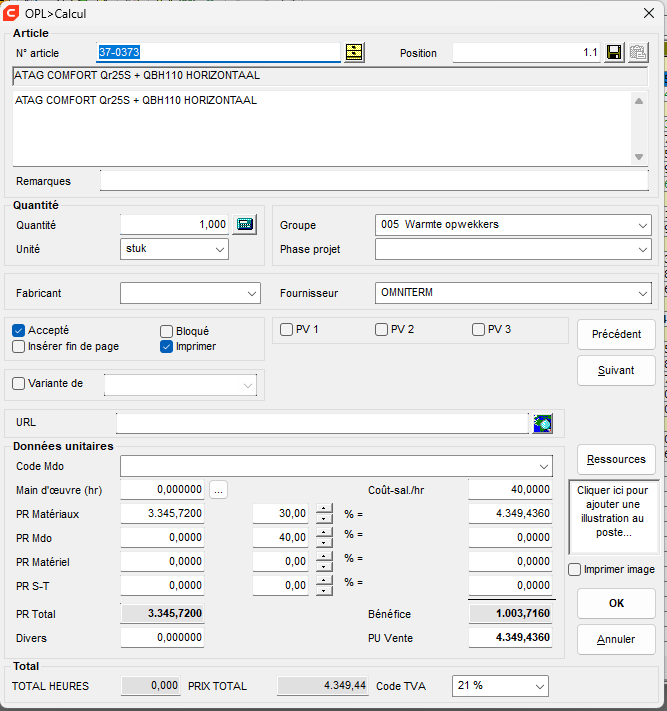Open article lookup icon beside N° article

(354, 53)
